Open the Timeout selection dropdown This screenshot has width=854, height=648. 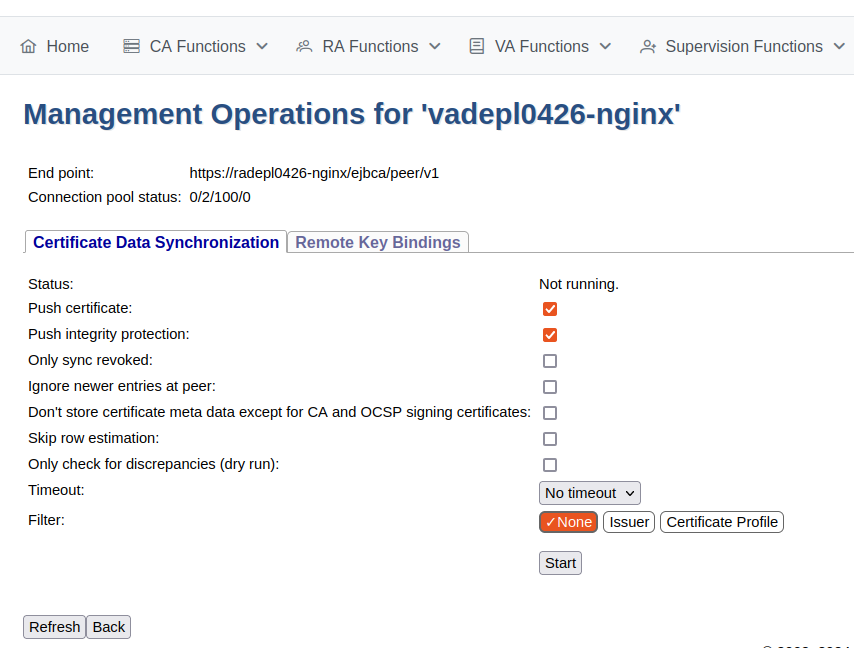coord(589,492)
